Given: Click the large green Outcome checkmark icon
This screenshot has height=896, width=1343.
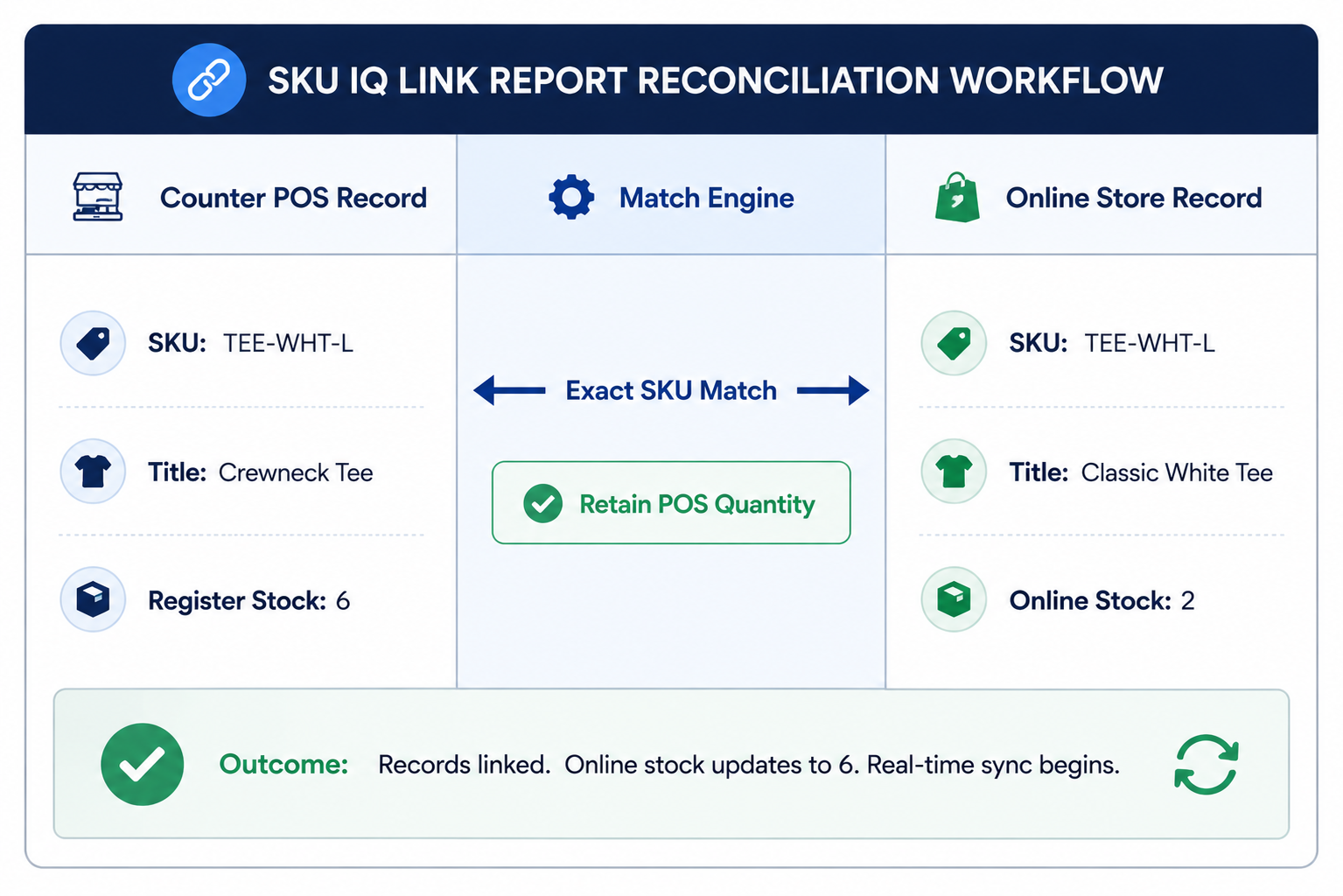Looking at the screenshot, I should point(142,764).
